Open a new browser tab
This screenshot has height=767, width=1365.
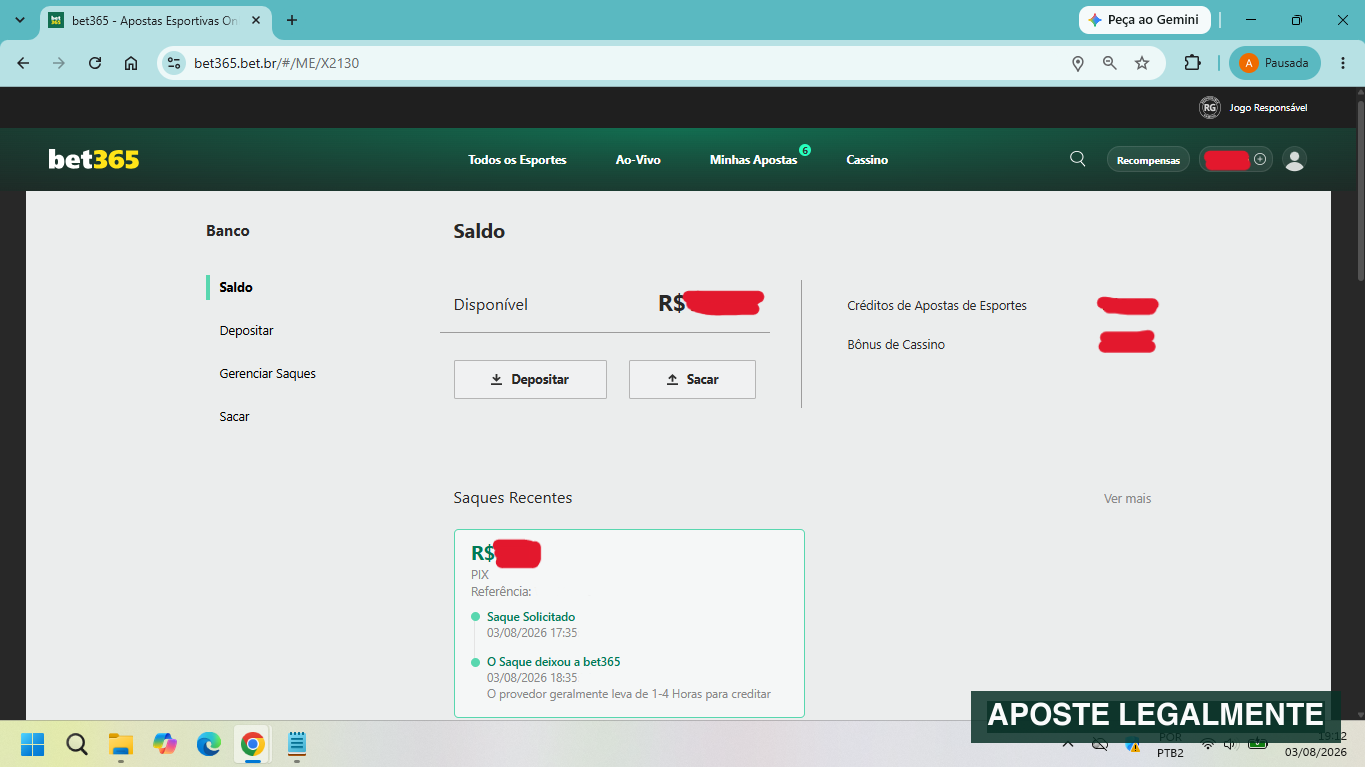[x=292, y=20]
